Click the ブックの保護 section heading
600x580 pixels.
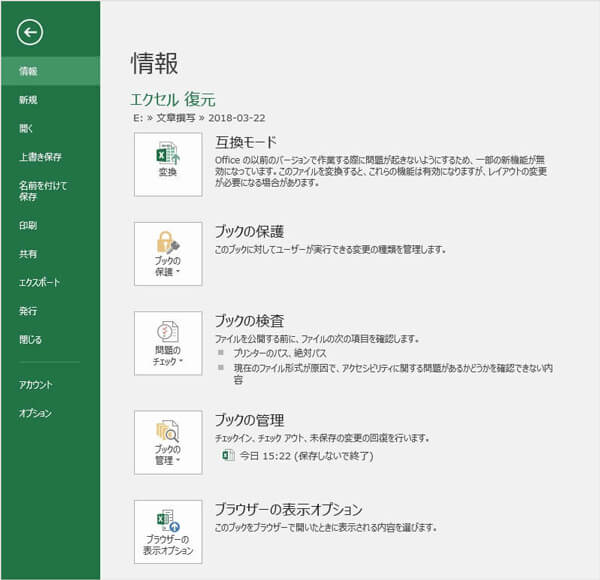(x=249, y=231)
